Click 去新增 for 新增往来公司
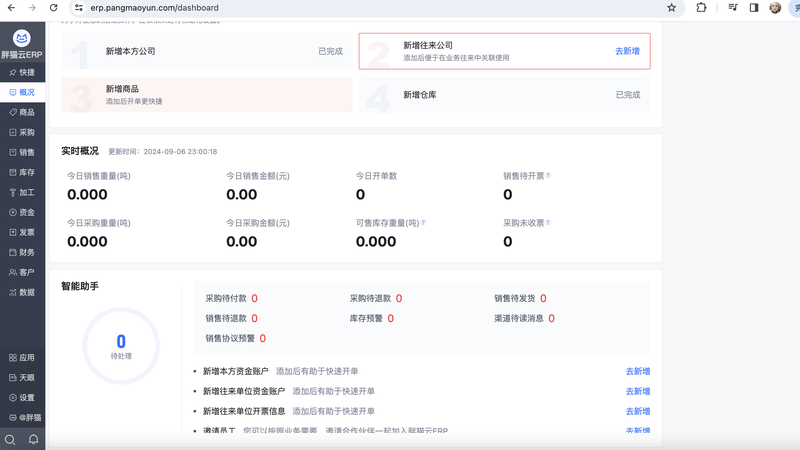This screenshot has height=450, width=800. [x=627, y=51]
